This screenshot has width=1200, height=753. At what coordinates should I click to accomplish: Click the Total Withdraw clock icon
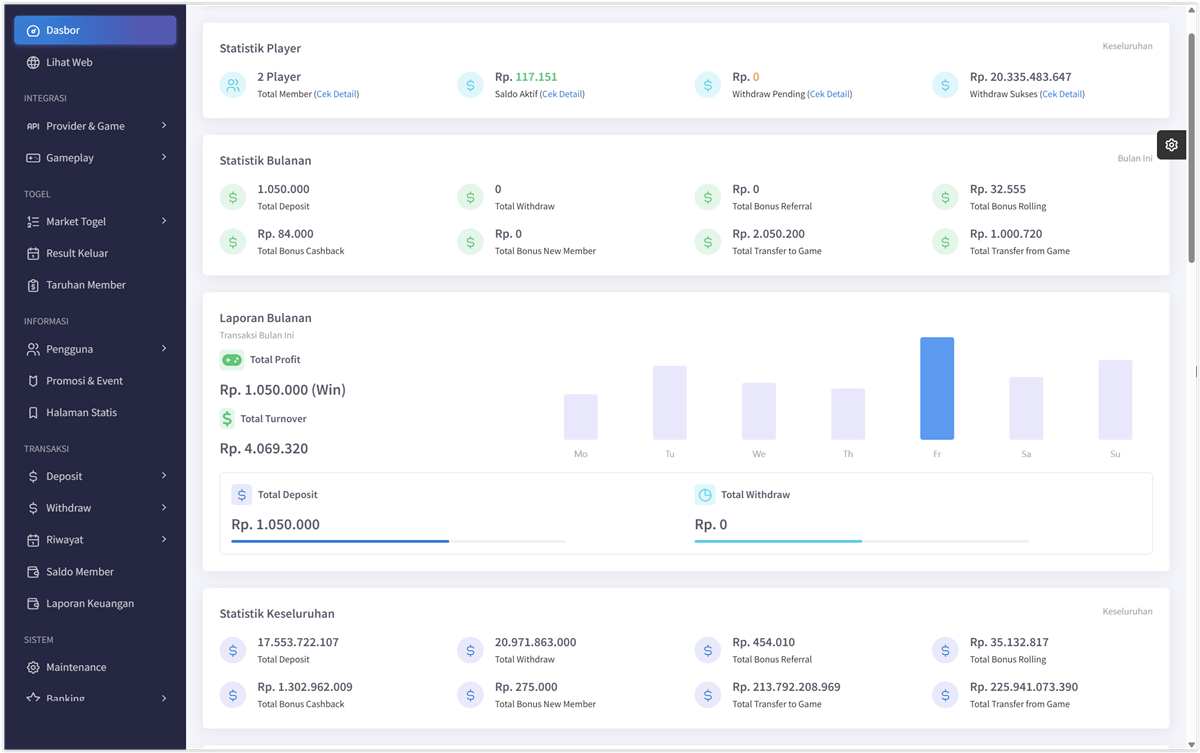tap(705, 495)
